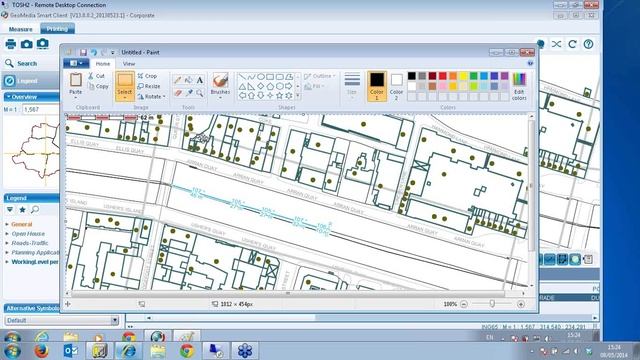Click the zoom out minus button in Paint
The image size is (640, 360).
[464, 304]
